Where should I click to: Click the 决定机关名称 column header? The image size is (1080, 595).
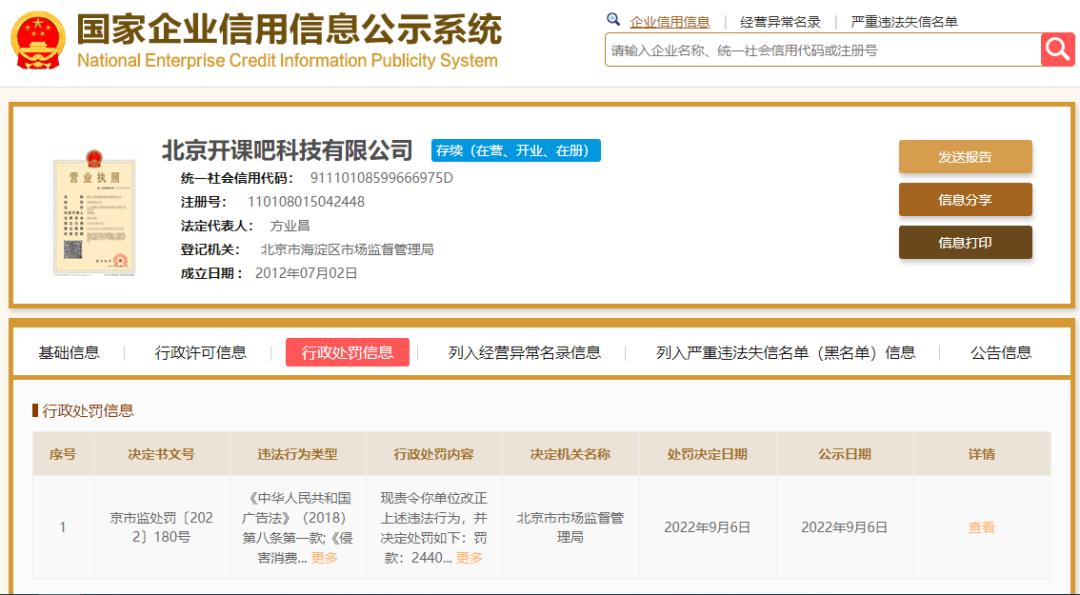pos(570,455)
